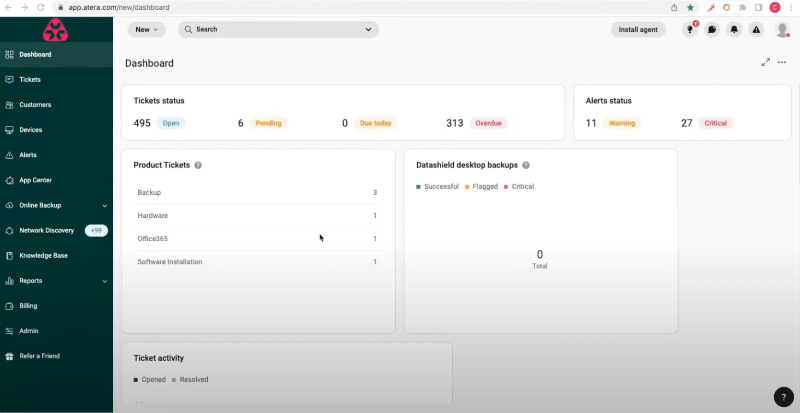This screenshot has width=800, height=413.
Task: Select the Software Installation tickets row
Action: point(258,262)
